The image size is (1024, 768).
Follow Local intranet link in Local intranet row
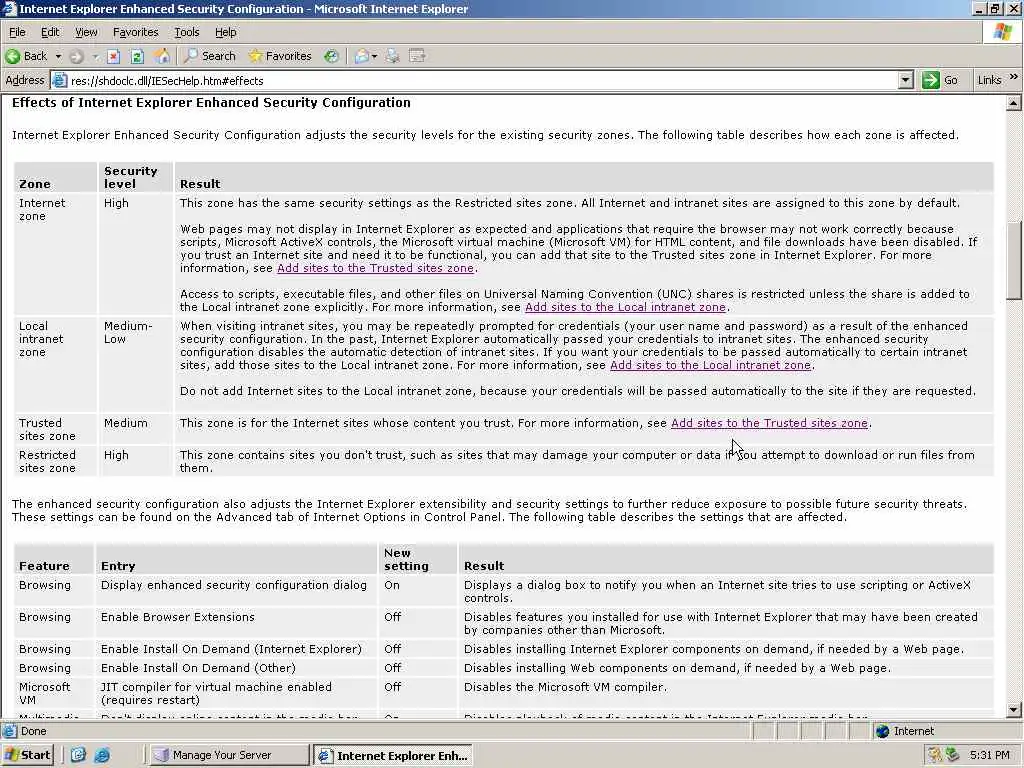tap(711, 366)
